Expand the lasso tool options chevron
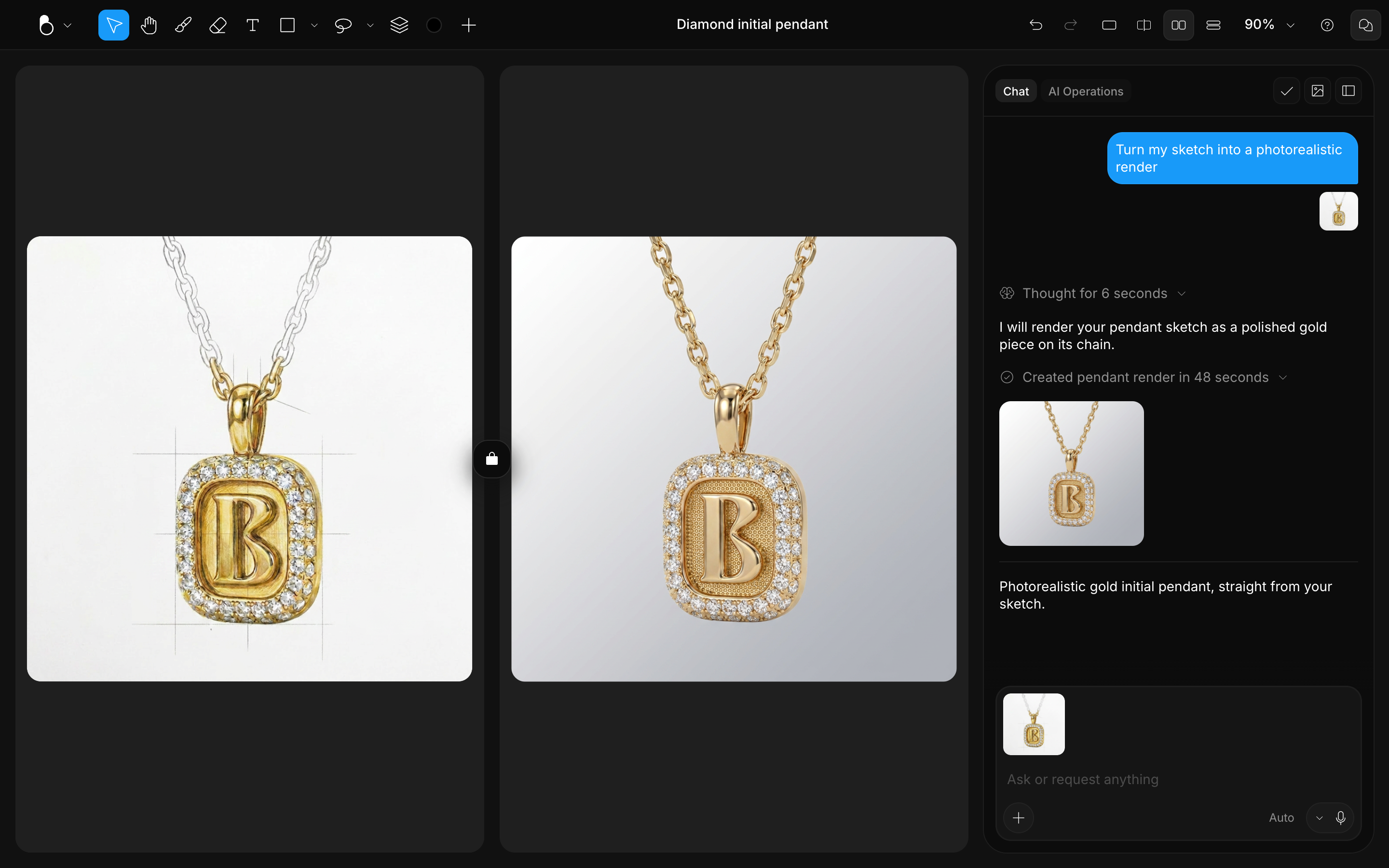This screenshot has width=1389, height=868. click(370, 25)
